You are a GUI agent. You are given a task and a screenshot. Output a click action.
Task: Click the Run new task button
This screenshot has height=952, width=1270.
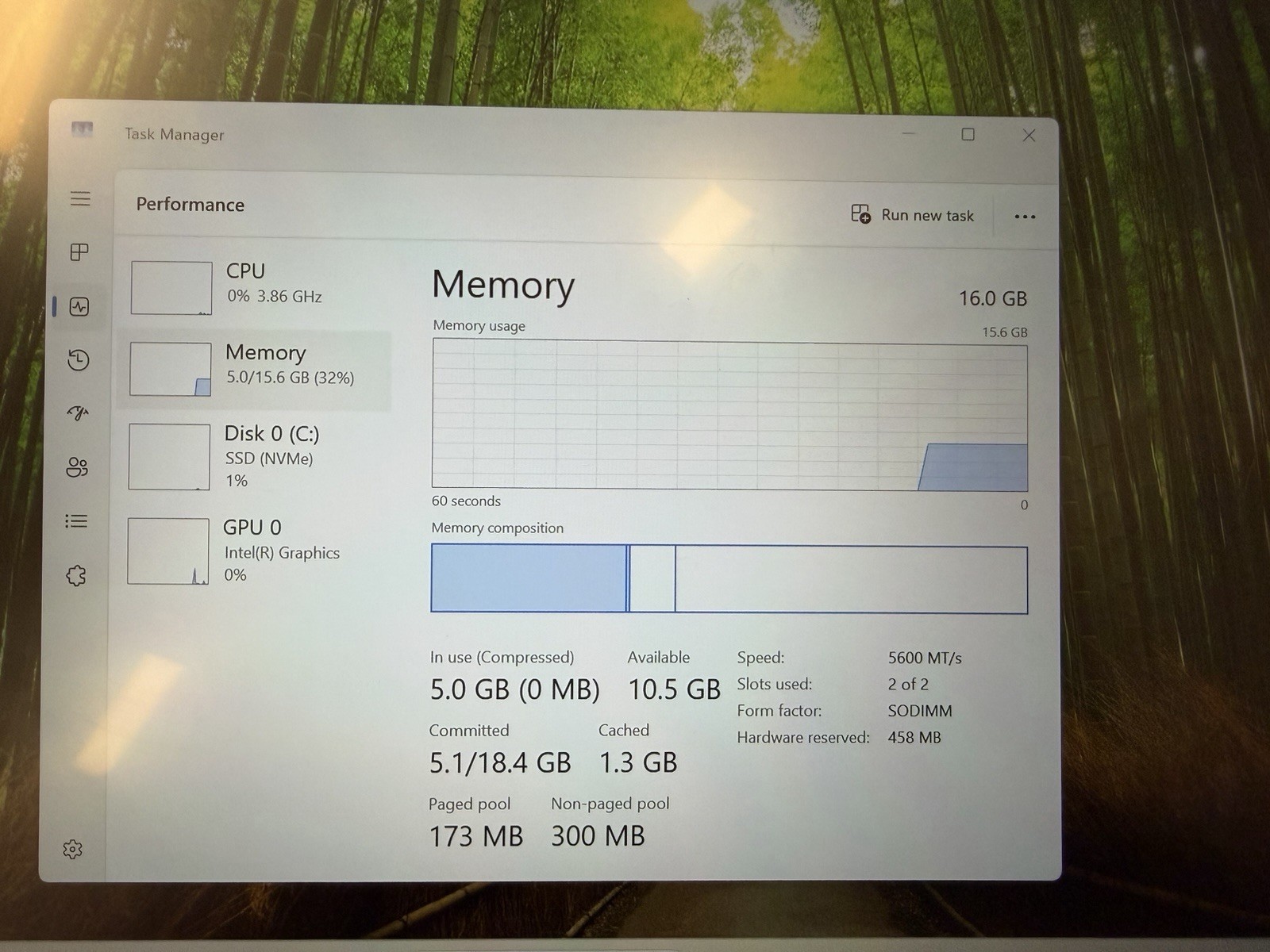click(x=912, y=215)
